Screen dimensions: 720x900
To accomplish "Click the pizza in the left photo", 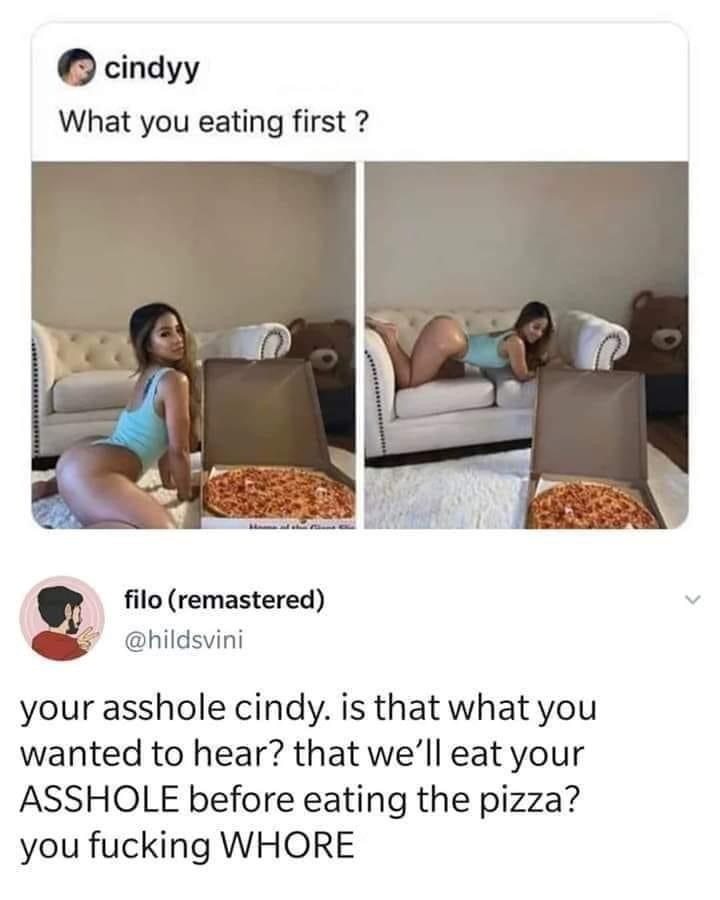I will click(x=279, y=492).
